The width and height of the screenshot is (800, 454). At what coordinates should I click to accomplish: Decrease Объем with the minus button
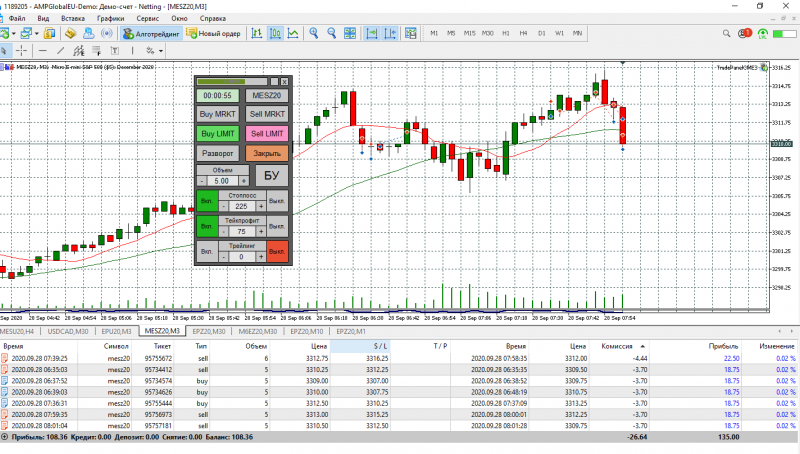pos(202,181)
